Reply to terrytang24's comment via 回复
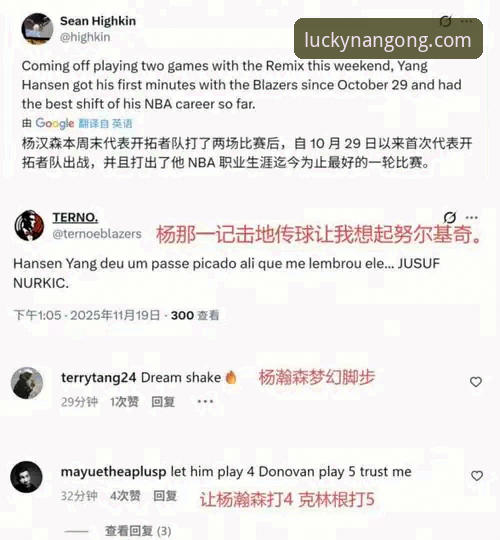Screen dimensions: 500x540 [163, 402]
